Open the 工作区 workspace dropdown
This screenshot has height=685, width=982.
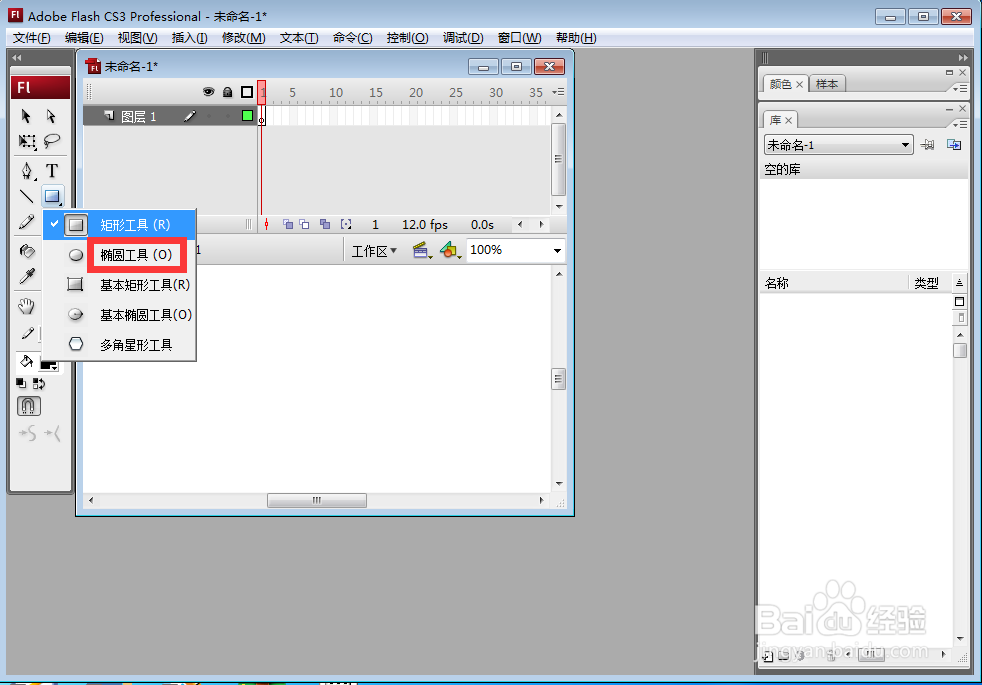374,251
